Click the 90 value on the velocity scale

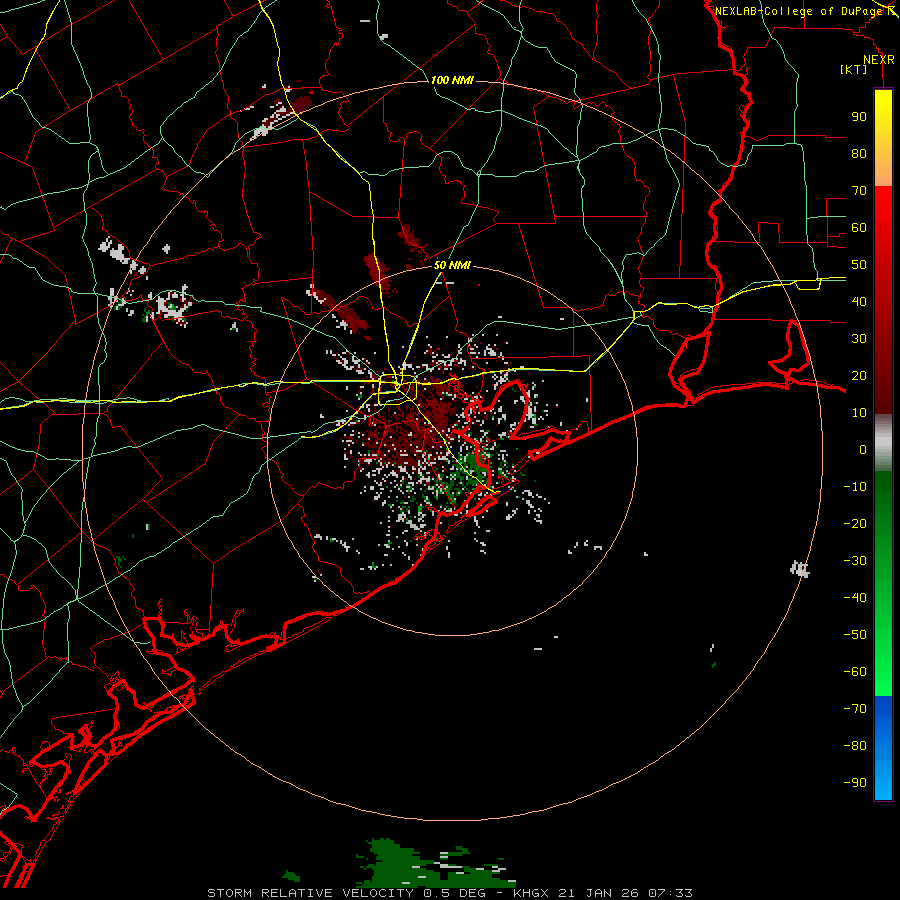[x=859, y=117]
